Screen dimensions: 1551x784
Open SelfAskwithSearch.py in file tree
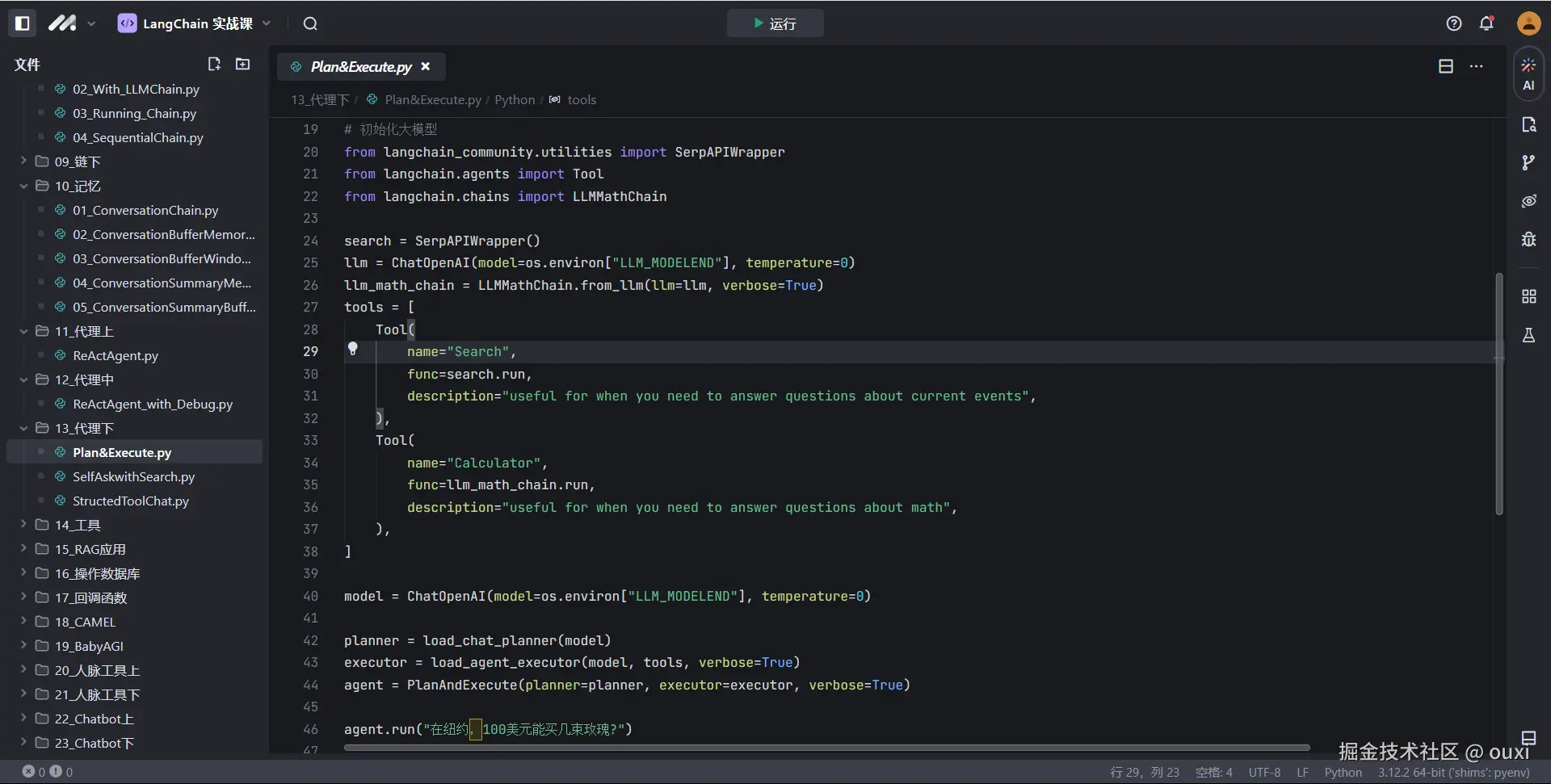[133, 476]
